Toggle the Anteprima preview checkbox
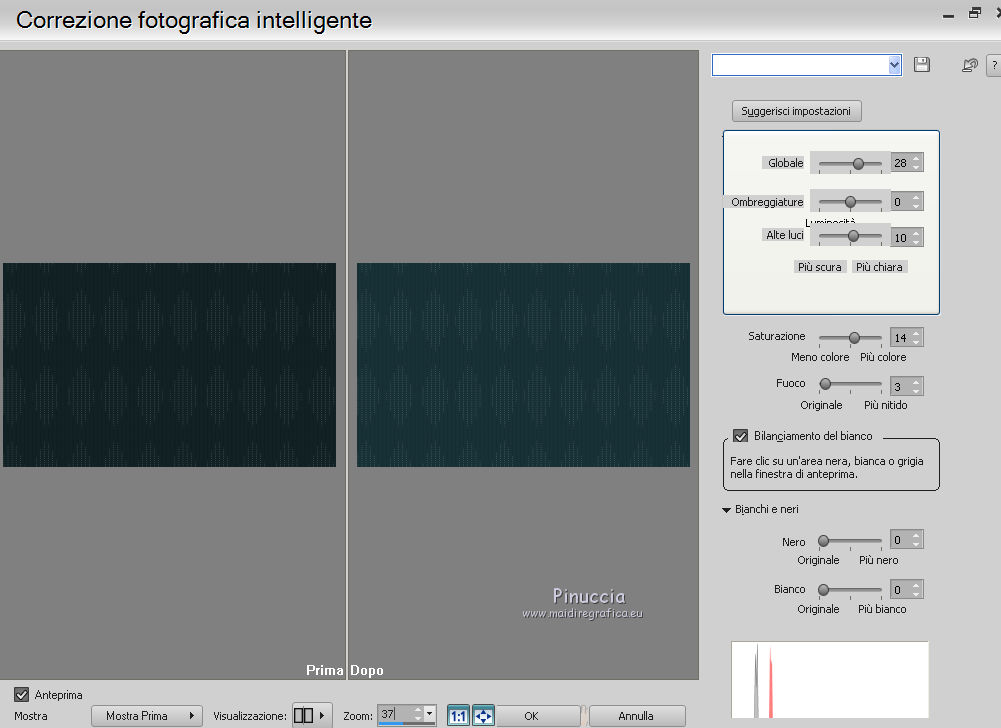 (x=22, y=694)
